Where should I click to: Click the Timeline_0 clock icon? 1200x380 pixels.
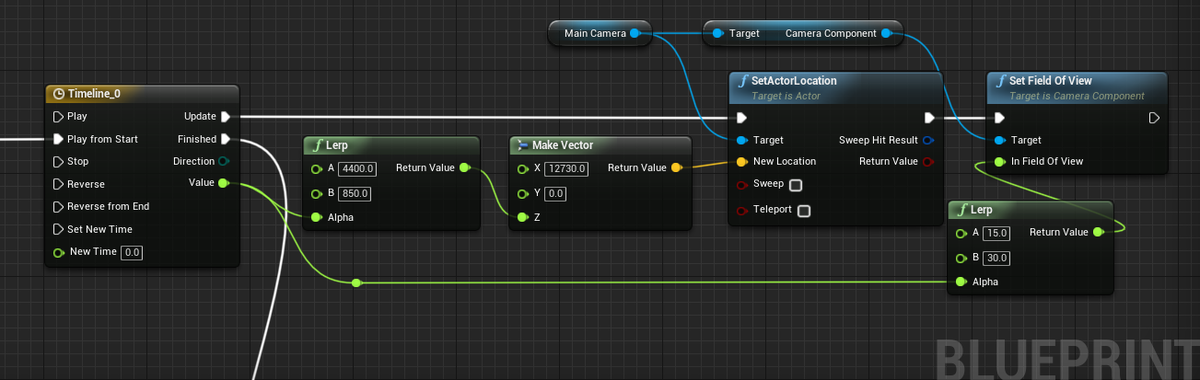tap(58, 93)
